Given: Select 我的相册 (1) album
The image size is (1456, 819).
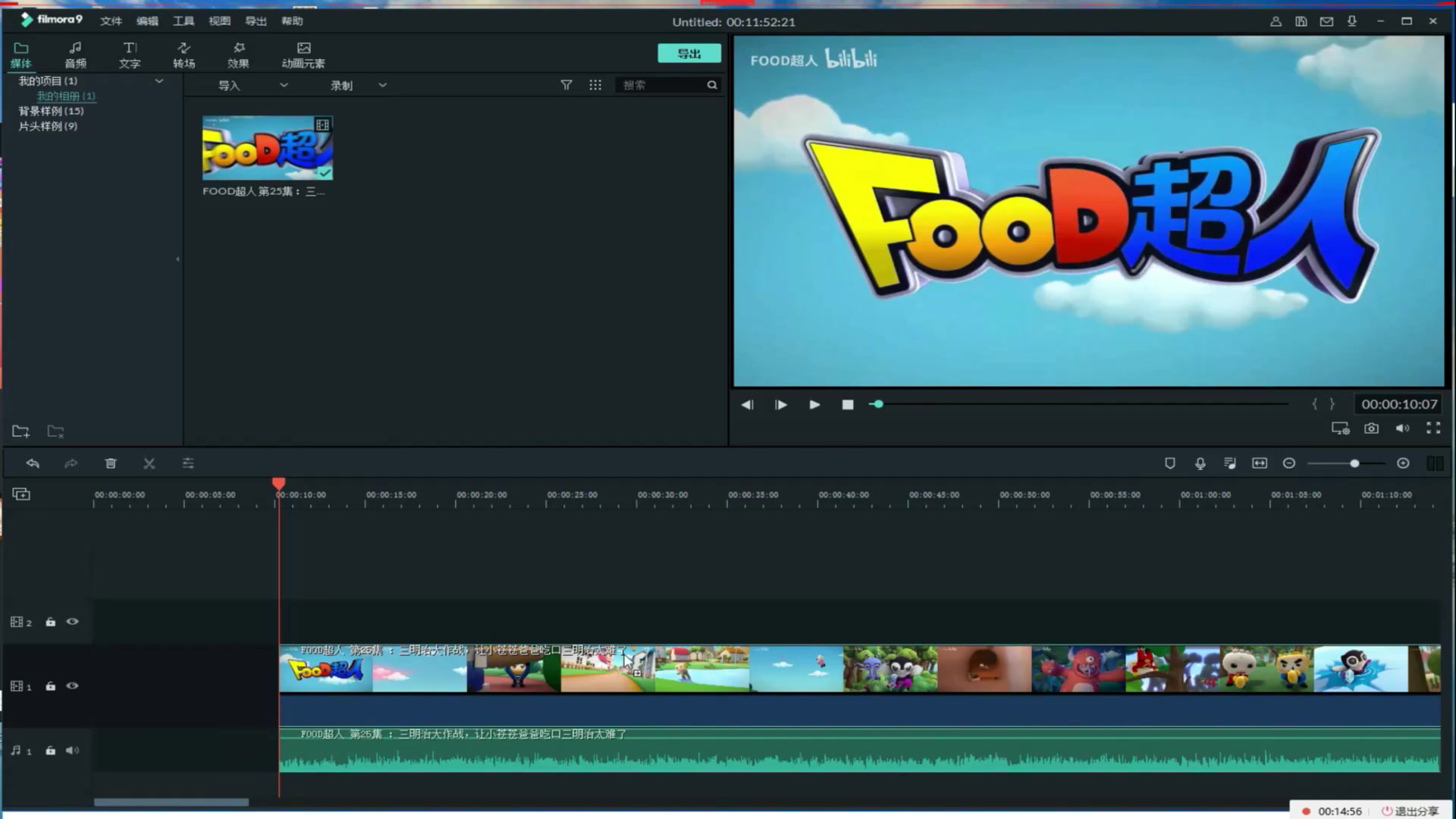Looking at the screenshot, I should coord(66,96).
